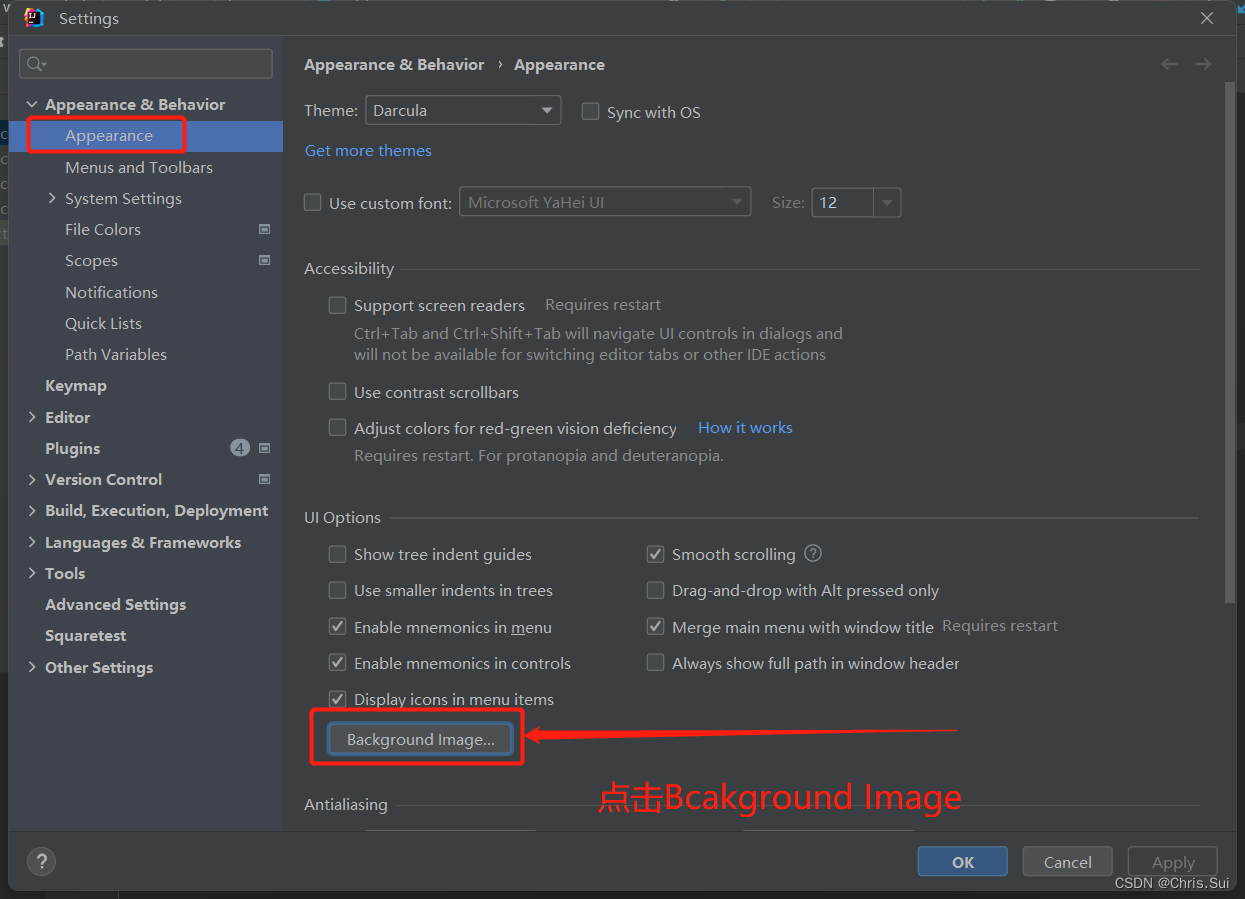The width and height of the screenshot is (1245, 899).
Task: Open the font Size dropdown arrow
Action: pyautogui.click(x=887, y=202)
